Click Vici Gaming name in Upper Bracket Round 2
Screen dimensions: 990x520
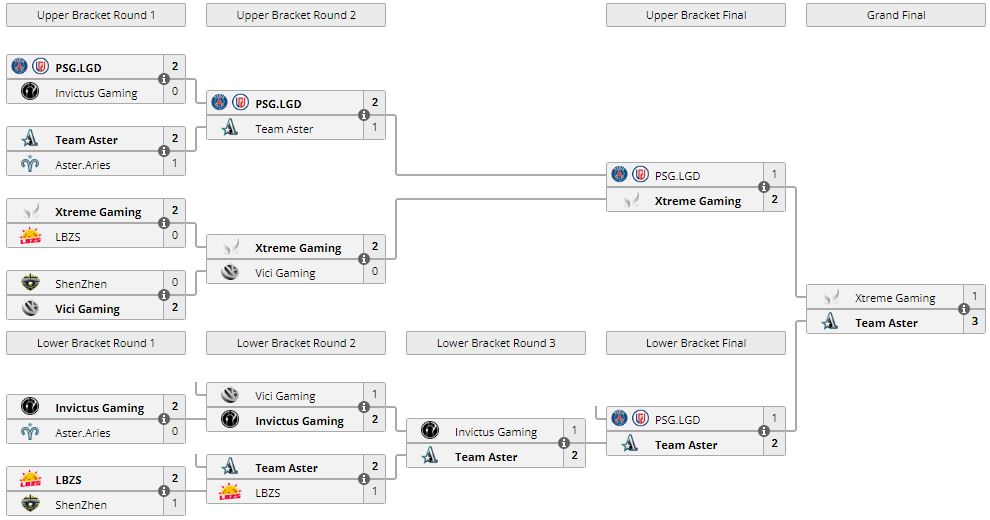point(285,273)
